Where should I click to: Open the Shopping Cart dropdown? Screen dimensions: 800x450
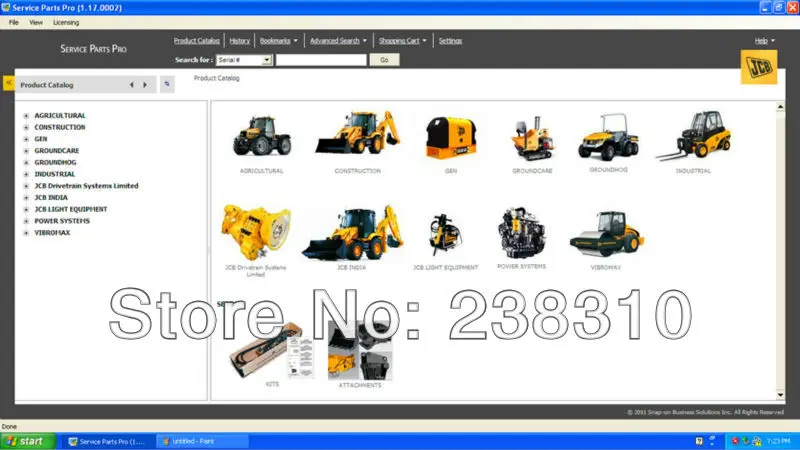[x=403, y=41]
